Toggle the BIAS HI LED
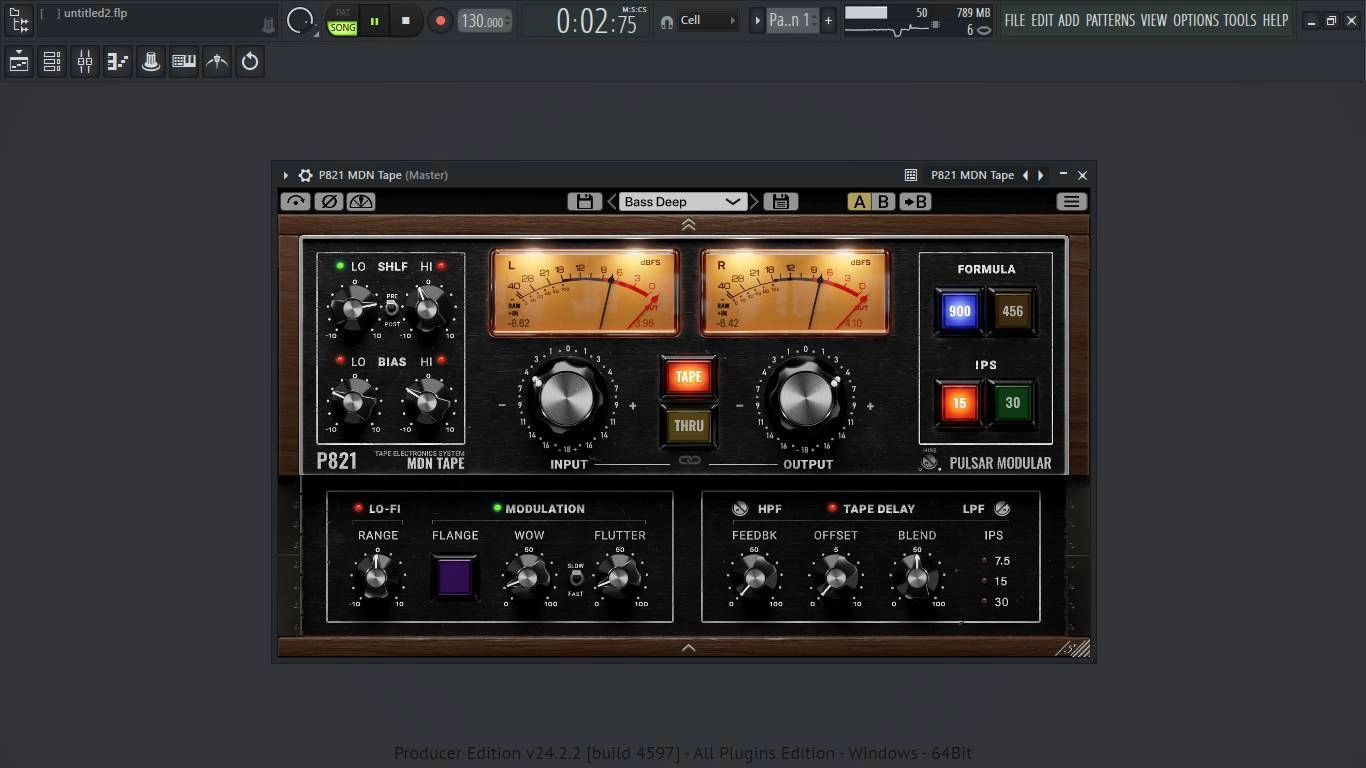The height and width of the screenshot is (768, 1366). click(x=441, y=360)
